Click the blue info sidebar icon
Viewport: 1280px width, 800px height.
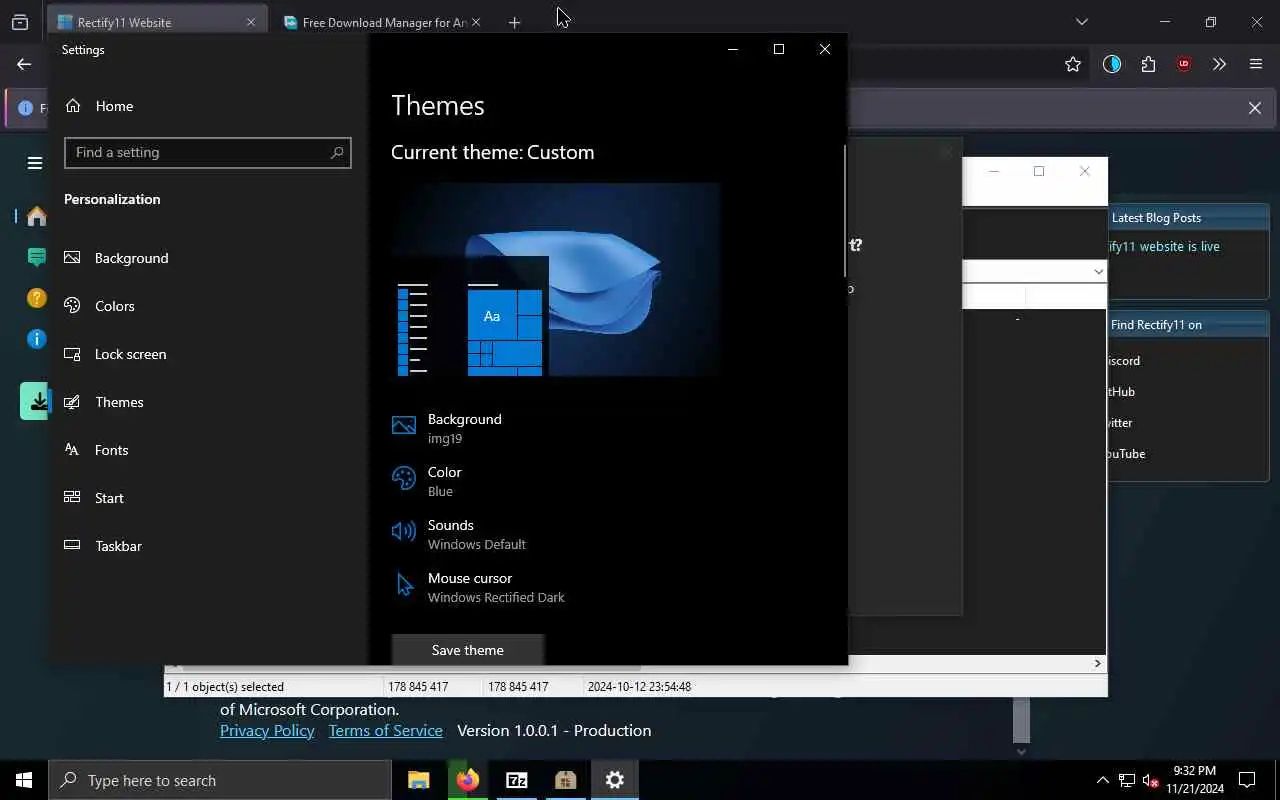[37, 339]
